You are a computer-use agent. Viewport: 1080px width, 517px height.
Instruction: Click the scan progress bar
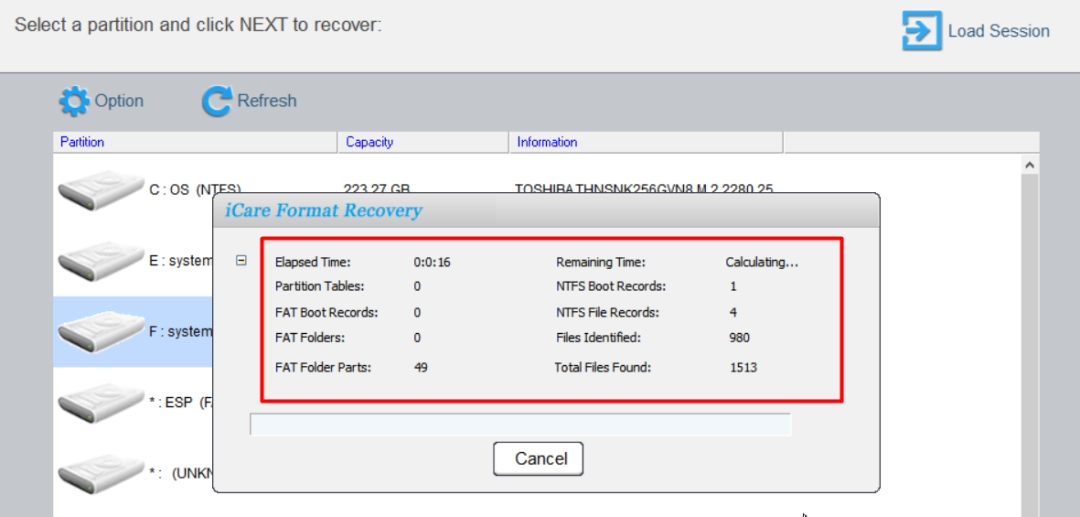[x=520, y=424]
